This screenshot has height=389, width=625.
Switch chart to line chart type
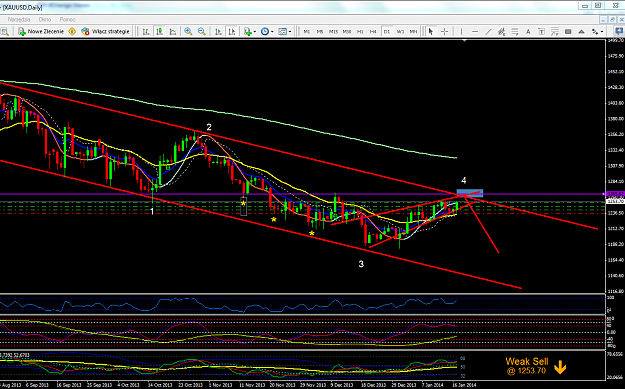point(173,31)
